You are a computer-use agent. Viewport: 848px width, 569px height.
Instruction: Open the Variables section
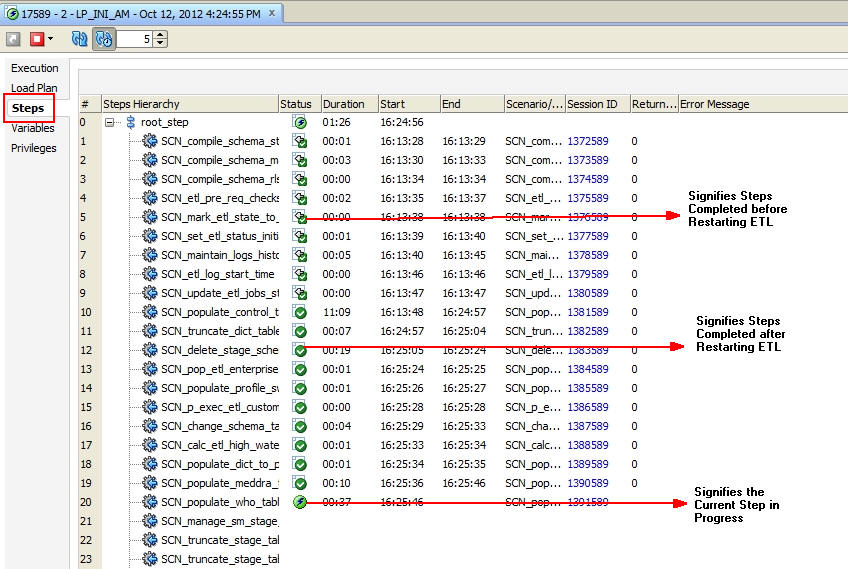coord(32,128)
